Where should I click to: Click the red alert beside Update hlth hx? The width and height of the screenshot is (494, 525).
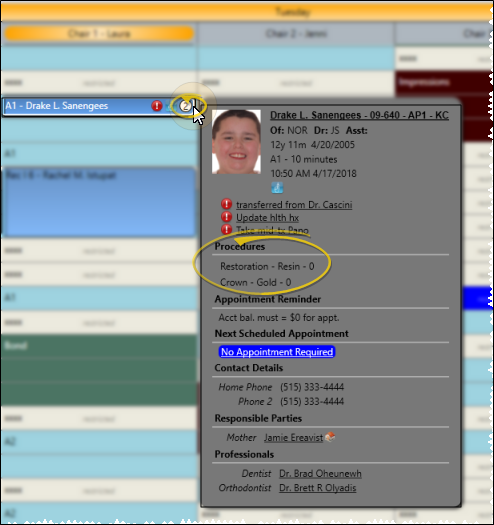pyautogui.click(x=226, y=217)
